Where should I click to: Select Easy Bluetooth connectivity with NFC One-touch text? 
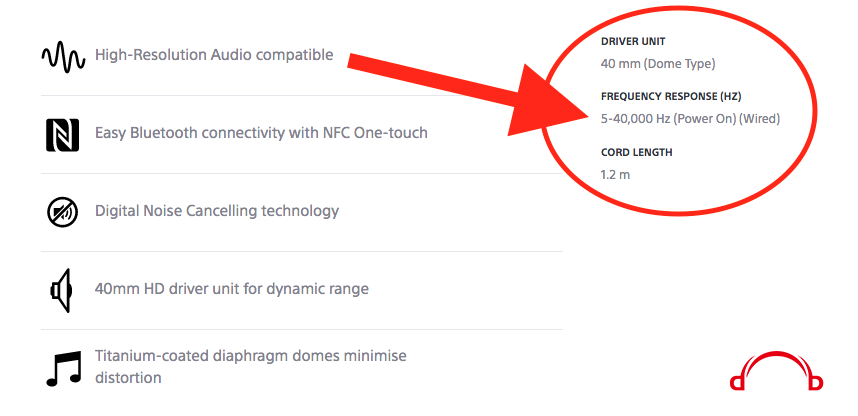(x=261, y=133)
